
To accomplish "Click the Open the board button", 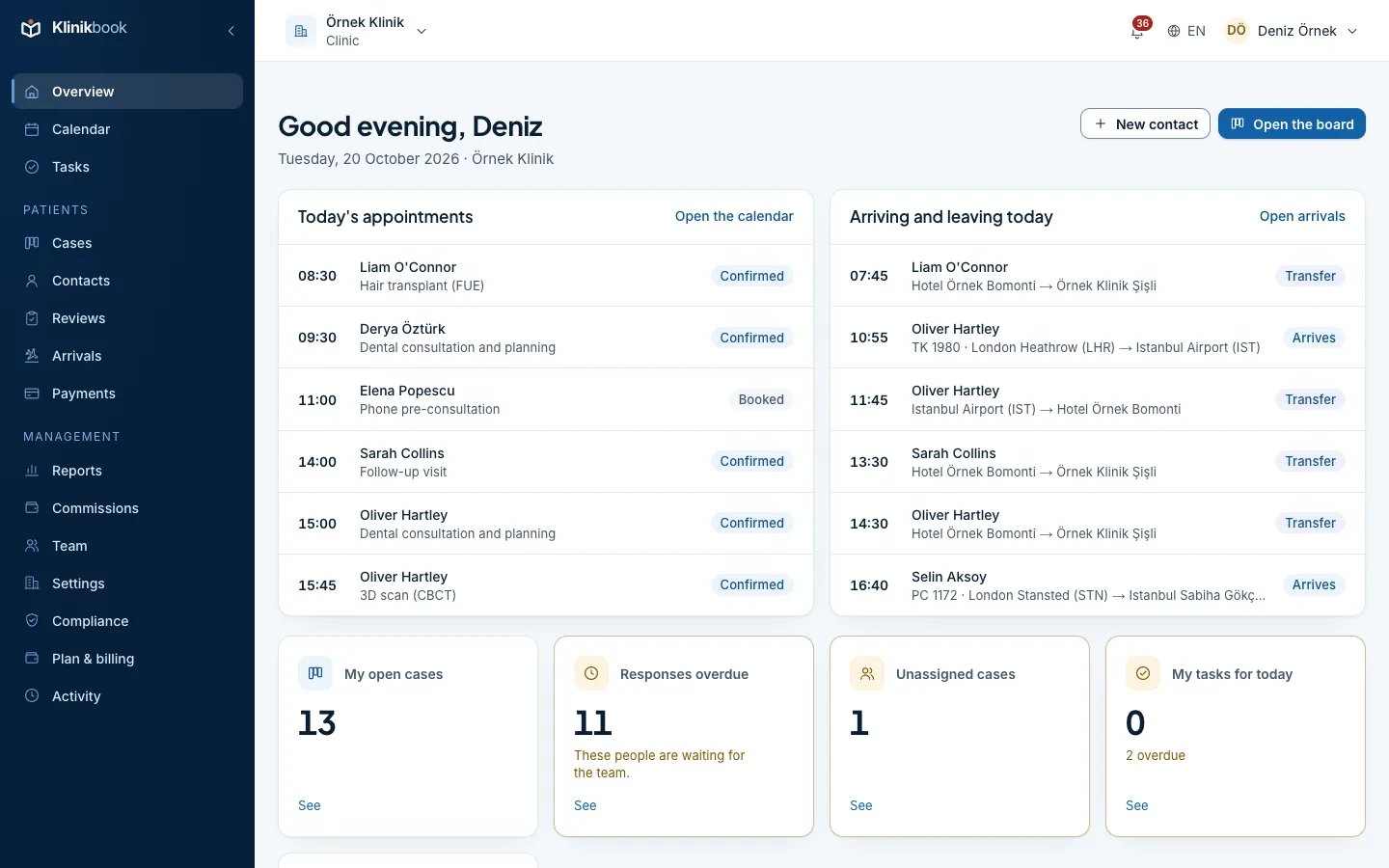I will click(x=1292, y=123).
